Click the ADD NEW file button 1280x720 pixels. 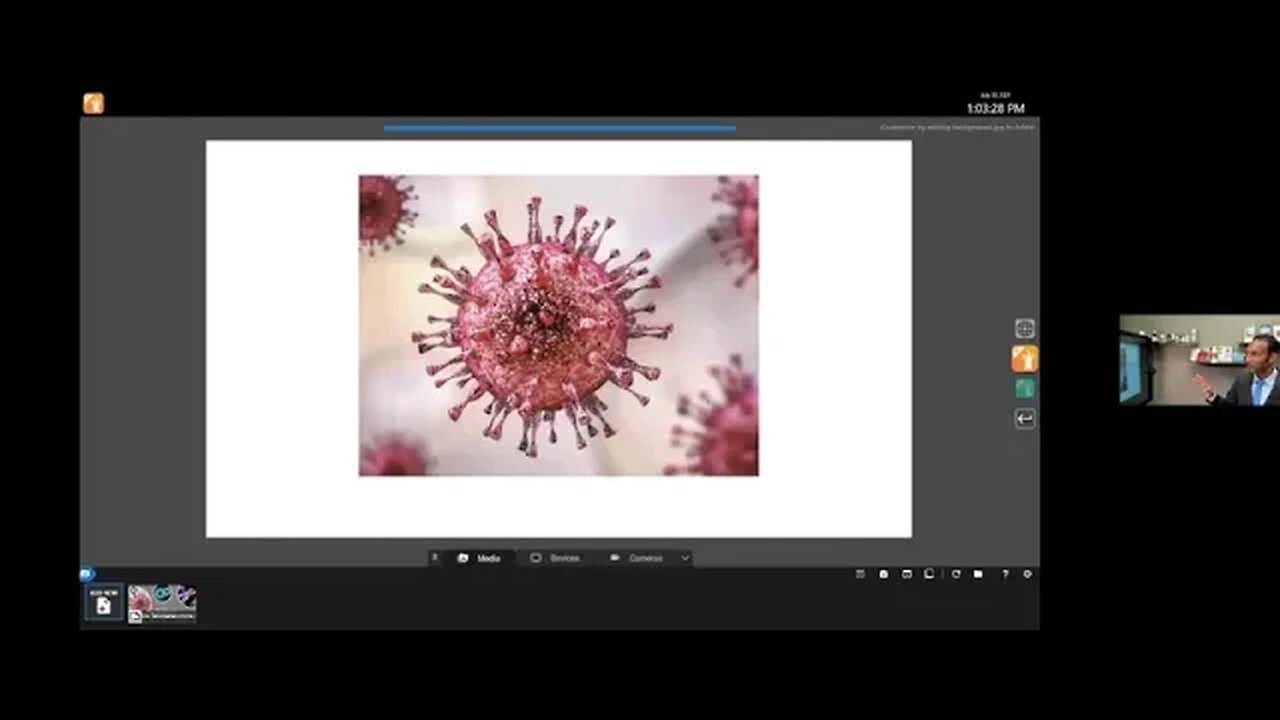point(104,602)
